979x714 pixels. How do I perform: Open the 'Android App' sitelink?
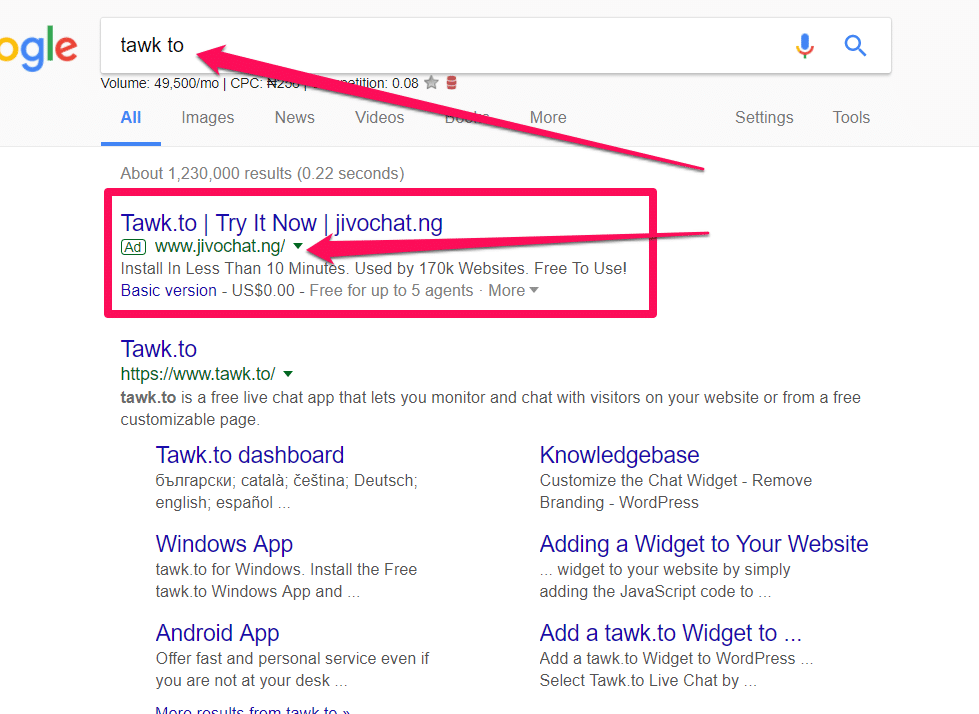(217, 633)
